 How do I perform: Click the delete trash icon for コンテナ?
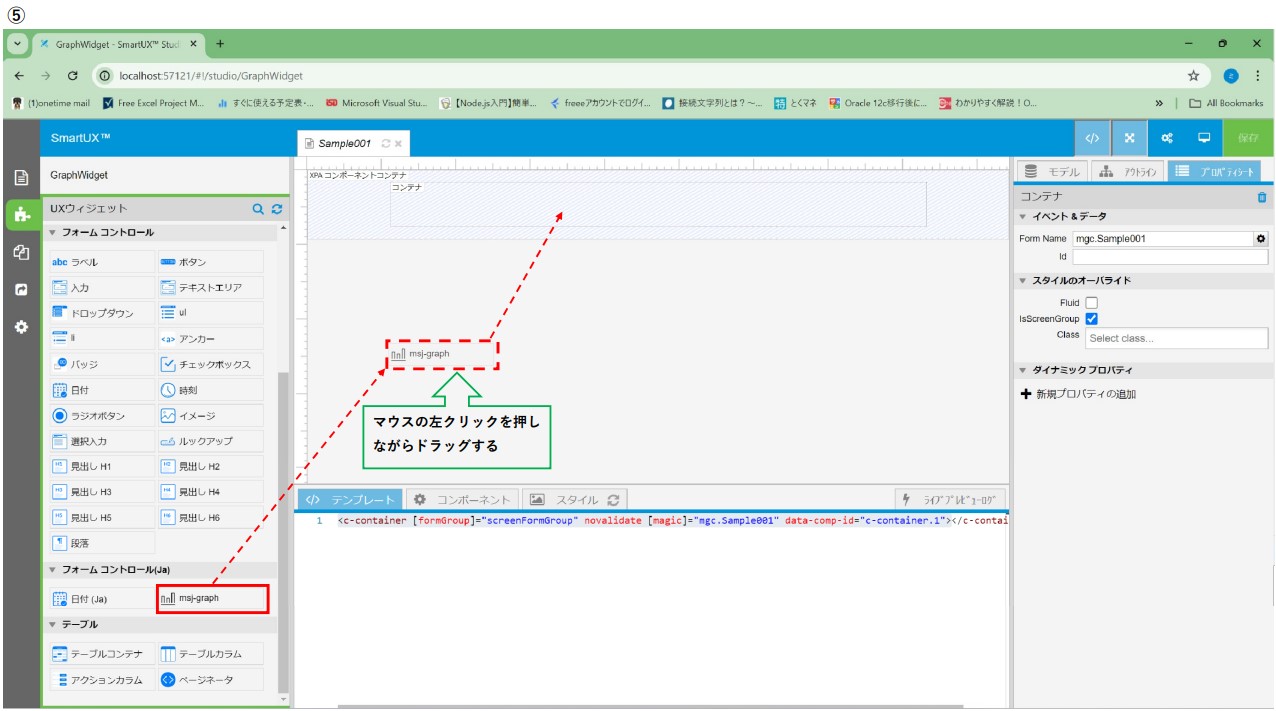1261,198
